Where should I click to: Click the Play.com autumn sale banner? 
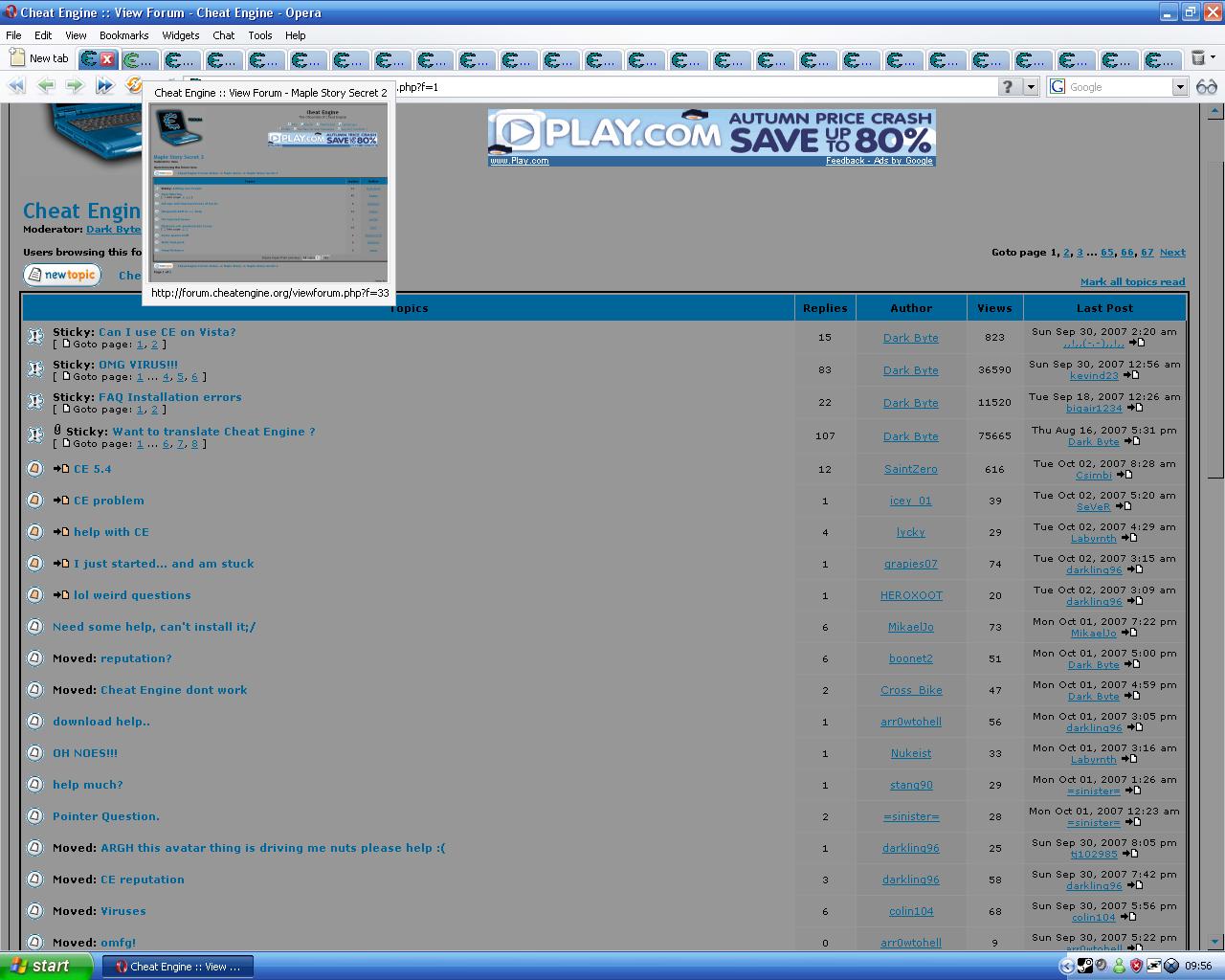711,134
